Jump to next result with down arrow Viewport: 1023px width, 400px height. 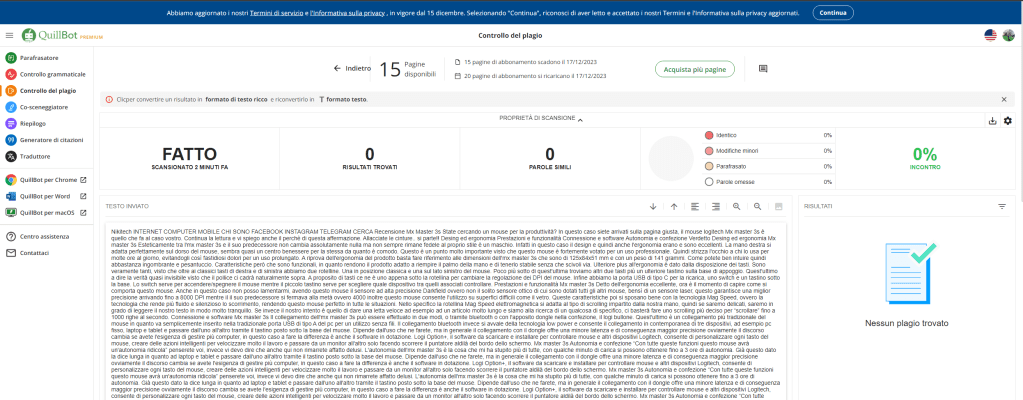tap(653, 206)
